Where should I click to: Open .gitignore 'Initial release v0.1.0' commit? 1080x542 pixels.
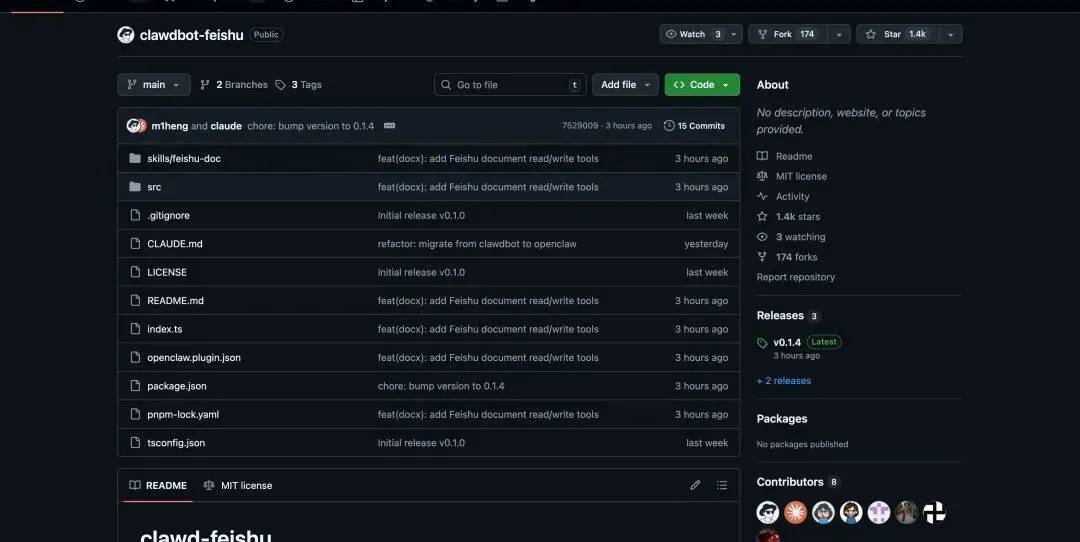[x=421, y=216]
